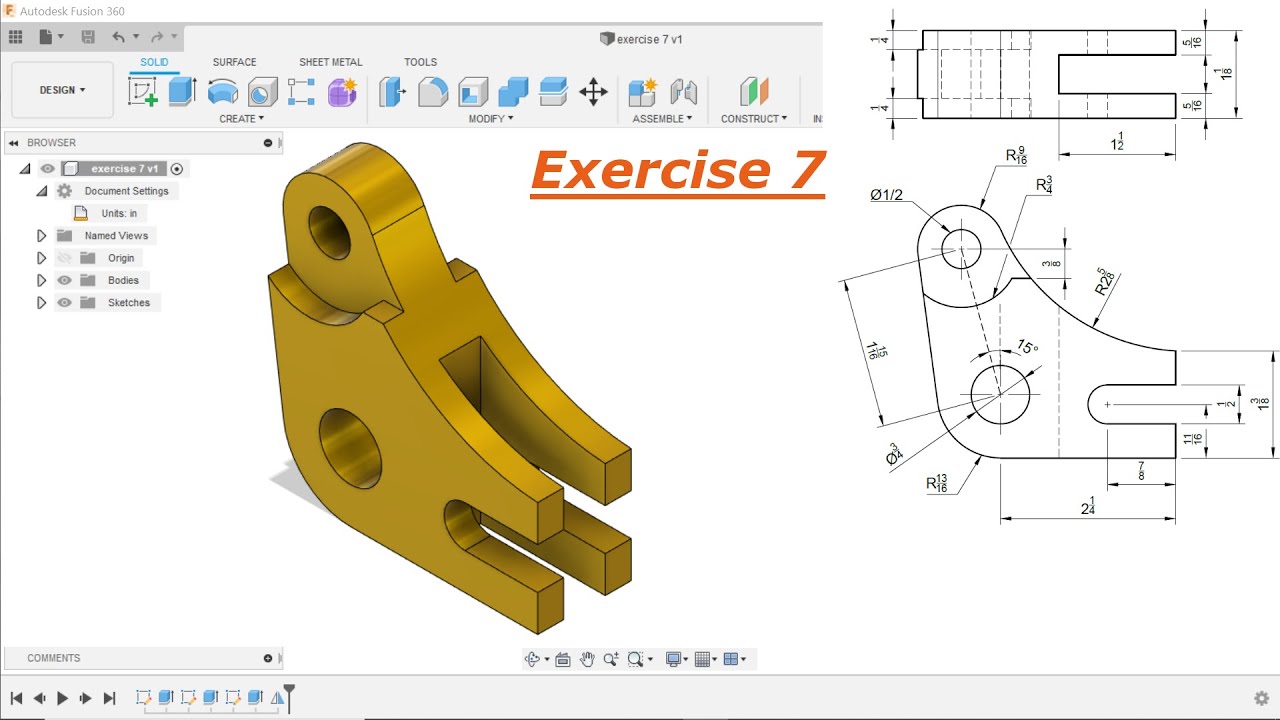Switch to the SHEET METAL tab
Image resolution: width=1280 pixels, height=720 pixels.
[x=331, y=62]
